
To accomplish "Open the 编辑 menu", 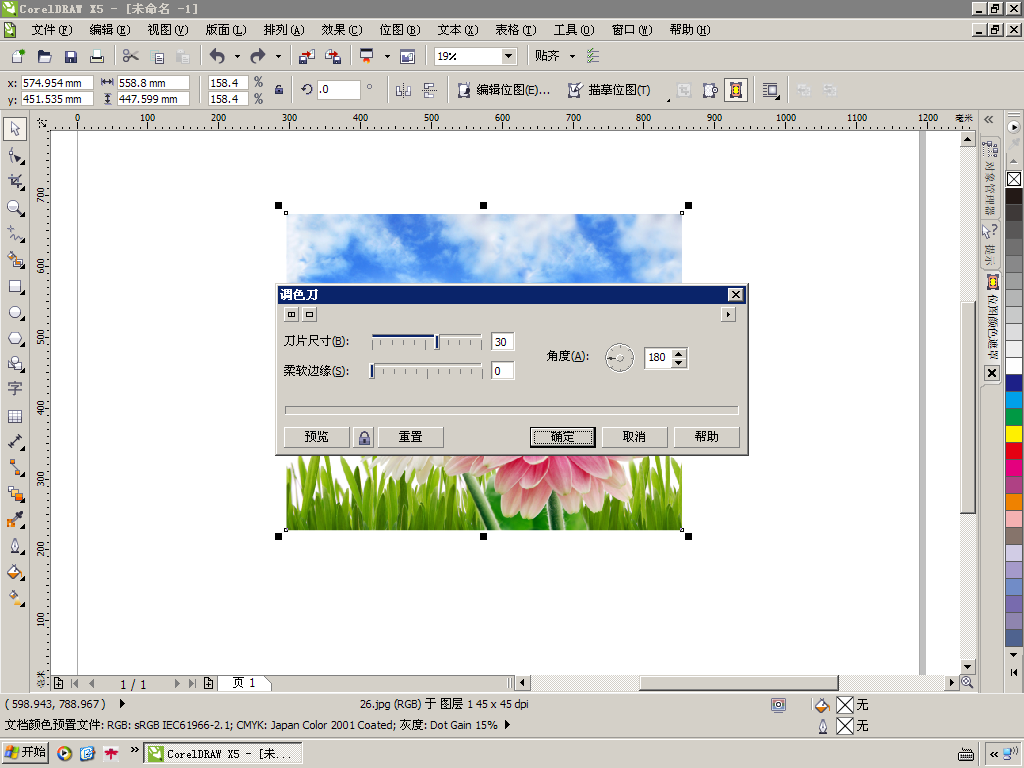I will point(110,30).
